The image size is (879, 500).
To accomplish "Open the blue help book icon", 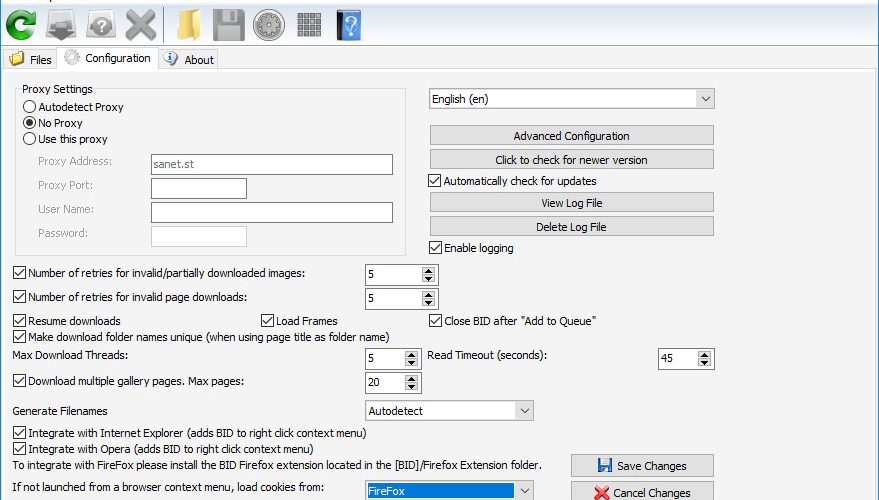I will pyautogui.click(x=349, y=25).
